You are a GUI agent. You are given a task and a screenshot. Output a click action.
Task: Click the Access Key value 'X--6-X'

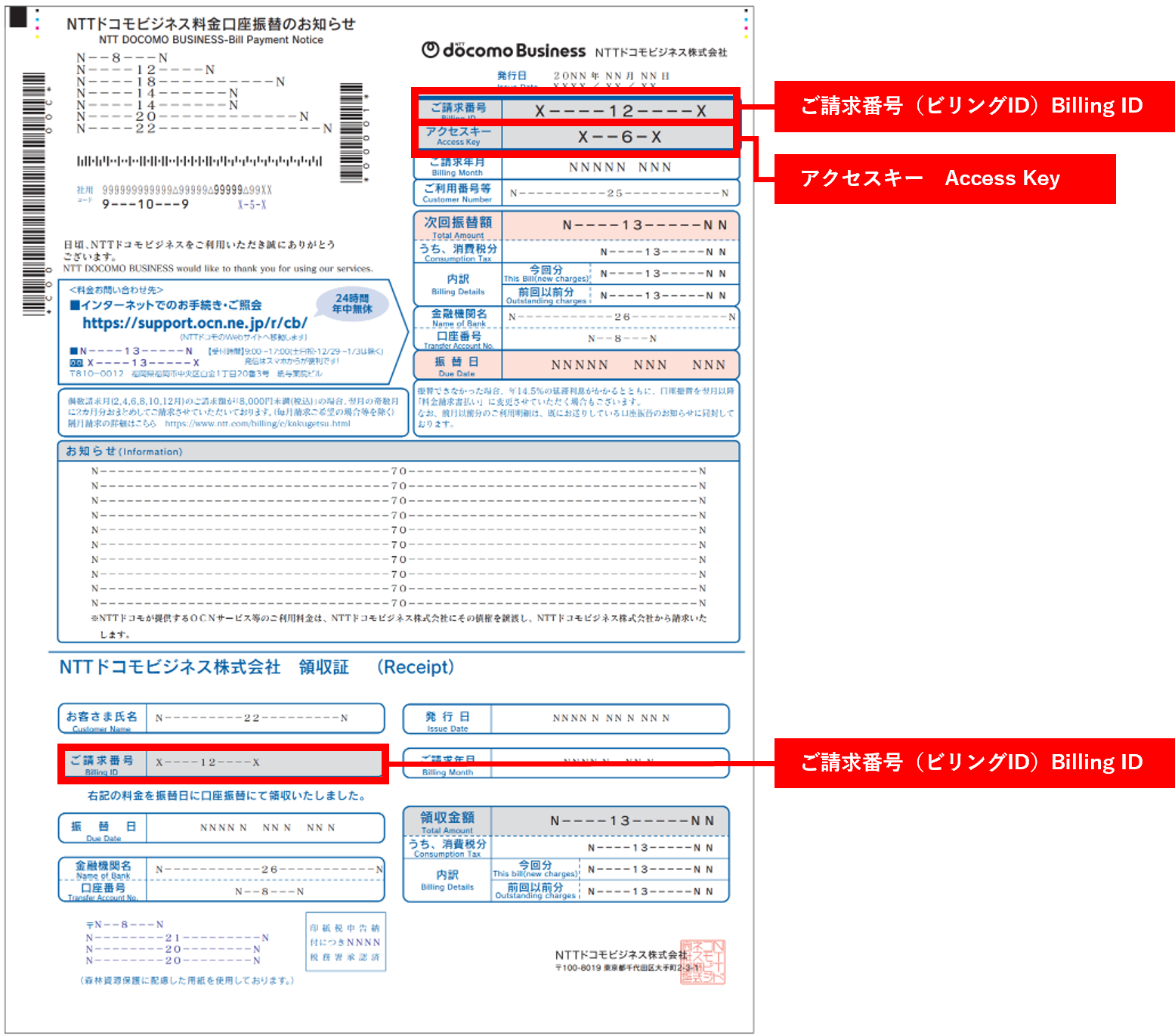(x=620, y=137)
